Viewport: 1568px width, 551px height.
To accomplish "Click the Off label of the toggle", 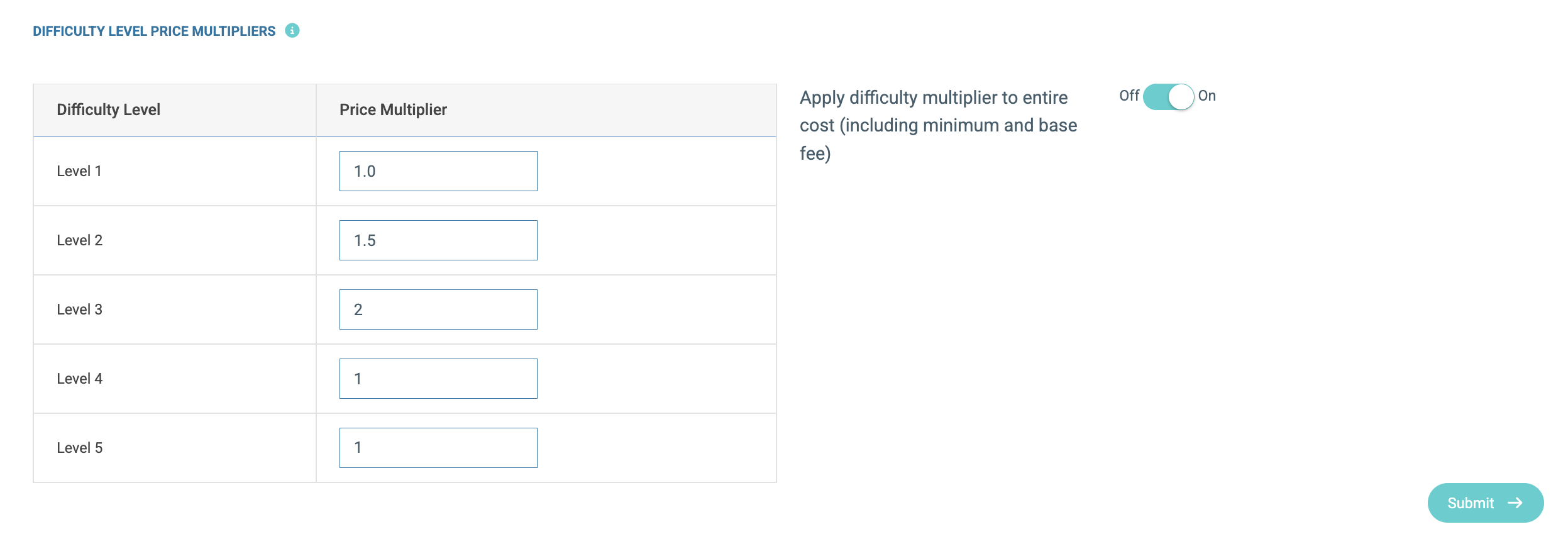I will [x=1129, y=96].
